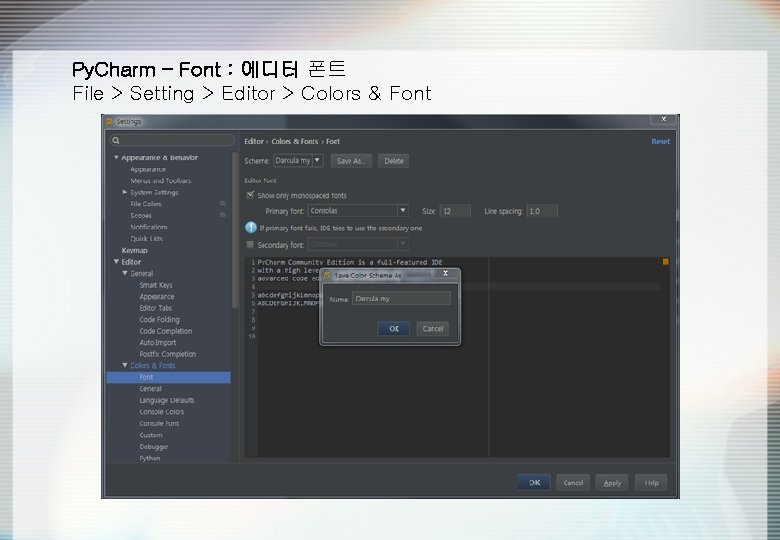Select Notifications in settings tree

tap(149, 227)
